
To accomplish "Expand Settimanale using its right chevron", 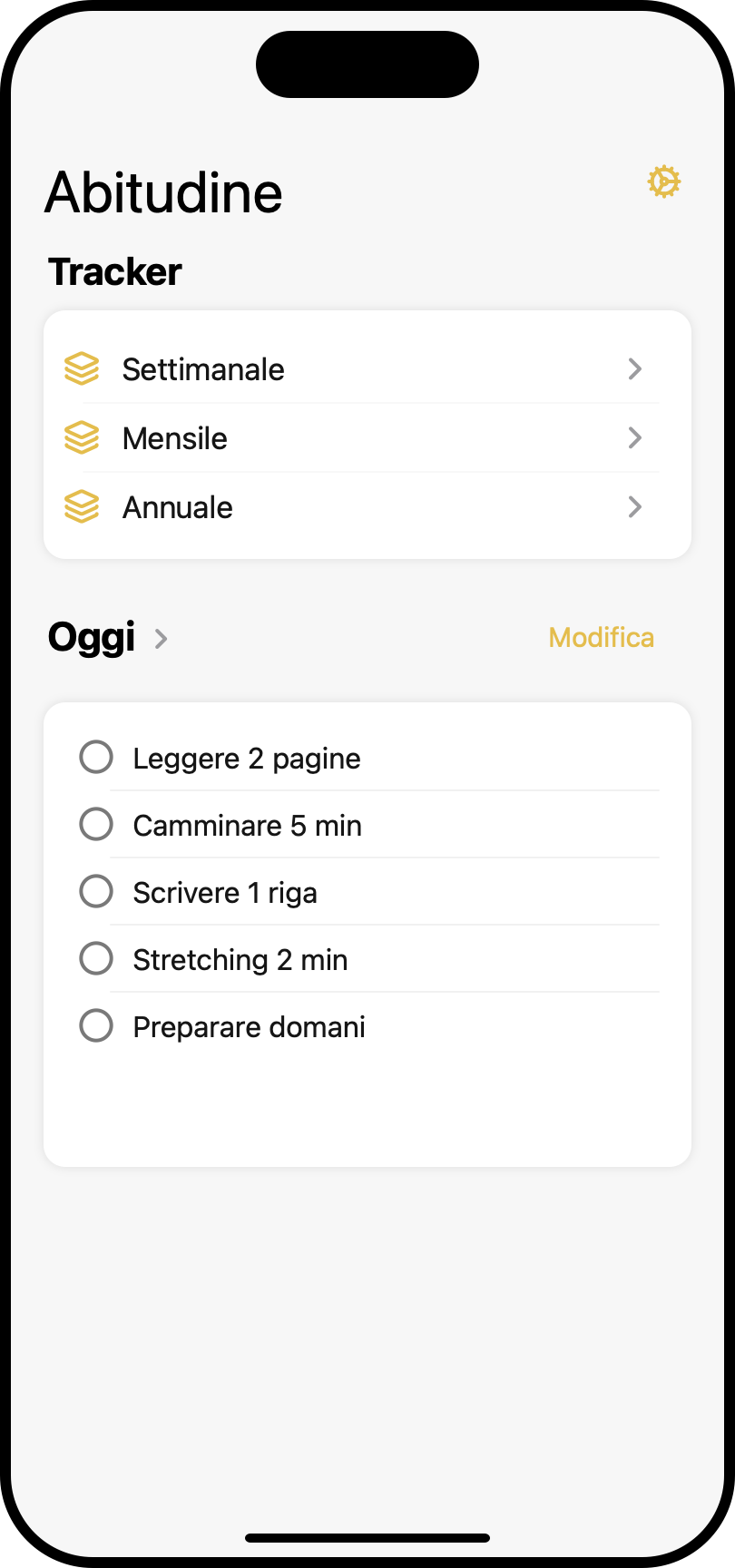I will tap(635, 368).
